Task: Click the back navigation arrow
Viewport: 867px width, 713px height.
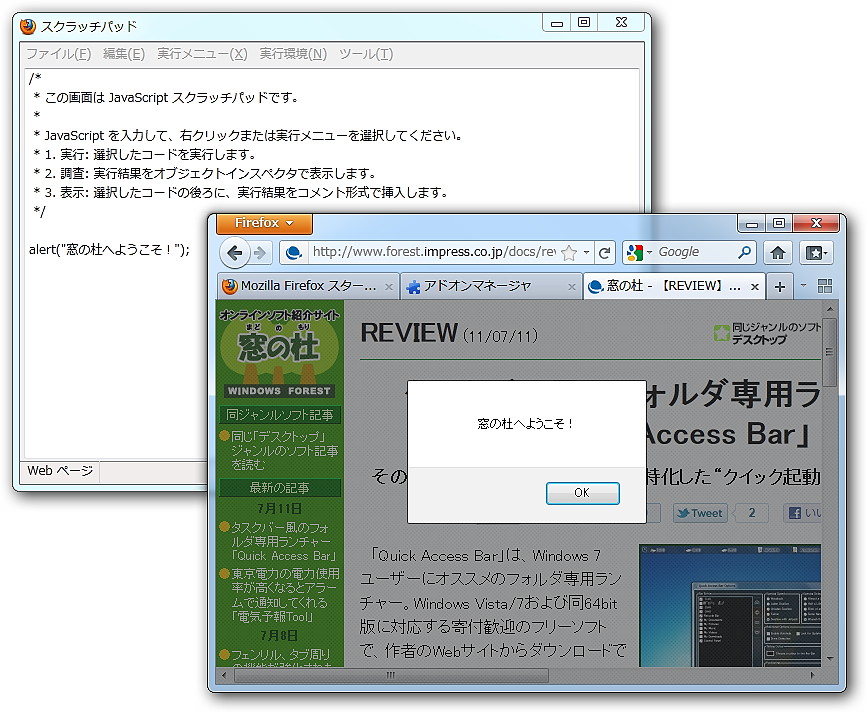Action: (237, 252)
